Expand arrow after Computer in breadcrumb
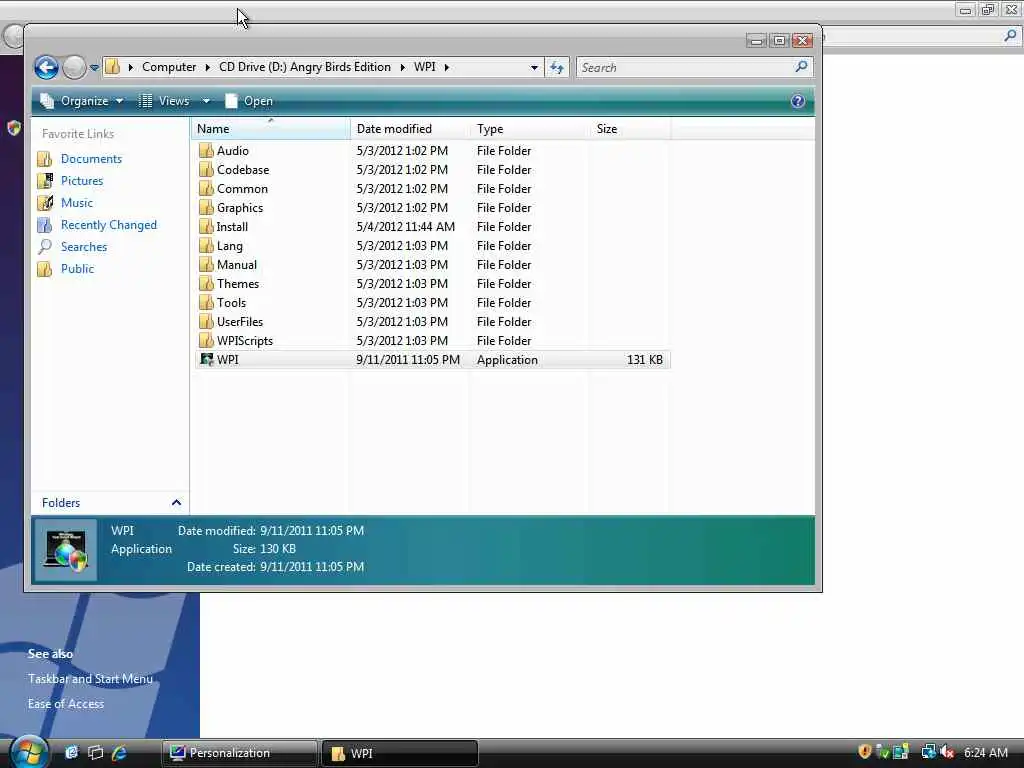 pos(208,67)
